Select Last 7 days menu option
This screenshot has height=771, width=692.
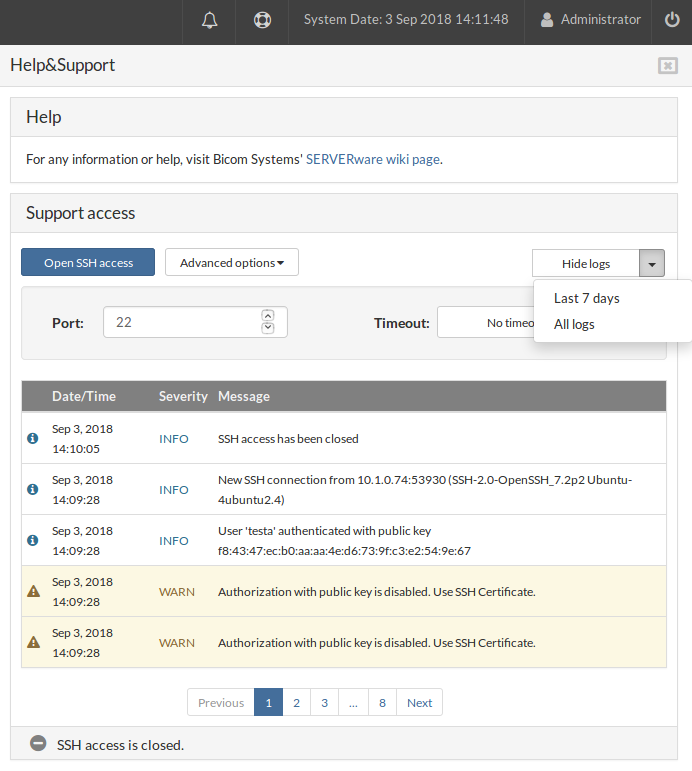tap(587, 298)
